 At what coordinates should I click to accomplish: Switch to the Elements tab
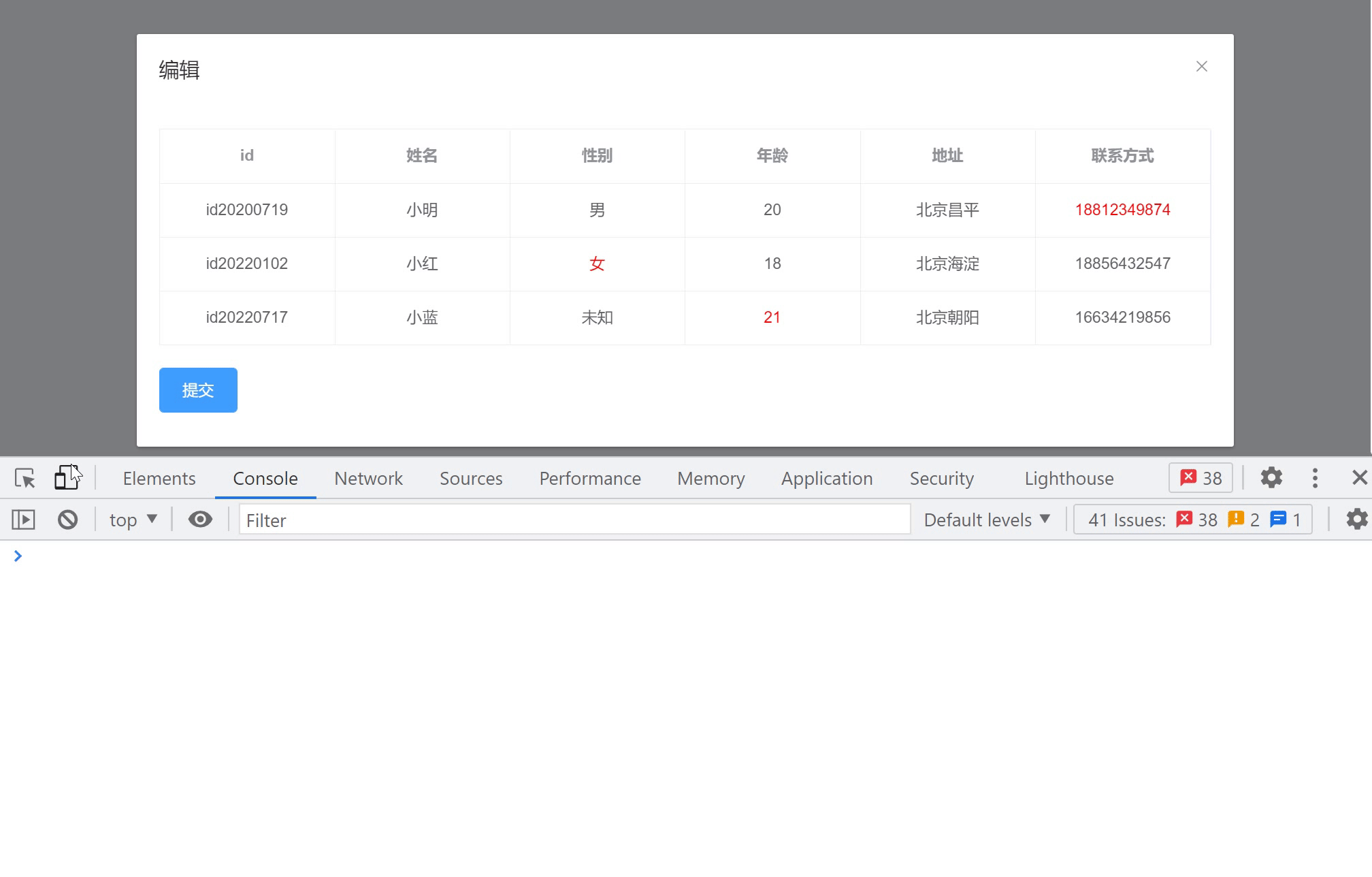point(159,478)
